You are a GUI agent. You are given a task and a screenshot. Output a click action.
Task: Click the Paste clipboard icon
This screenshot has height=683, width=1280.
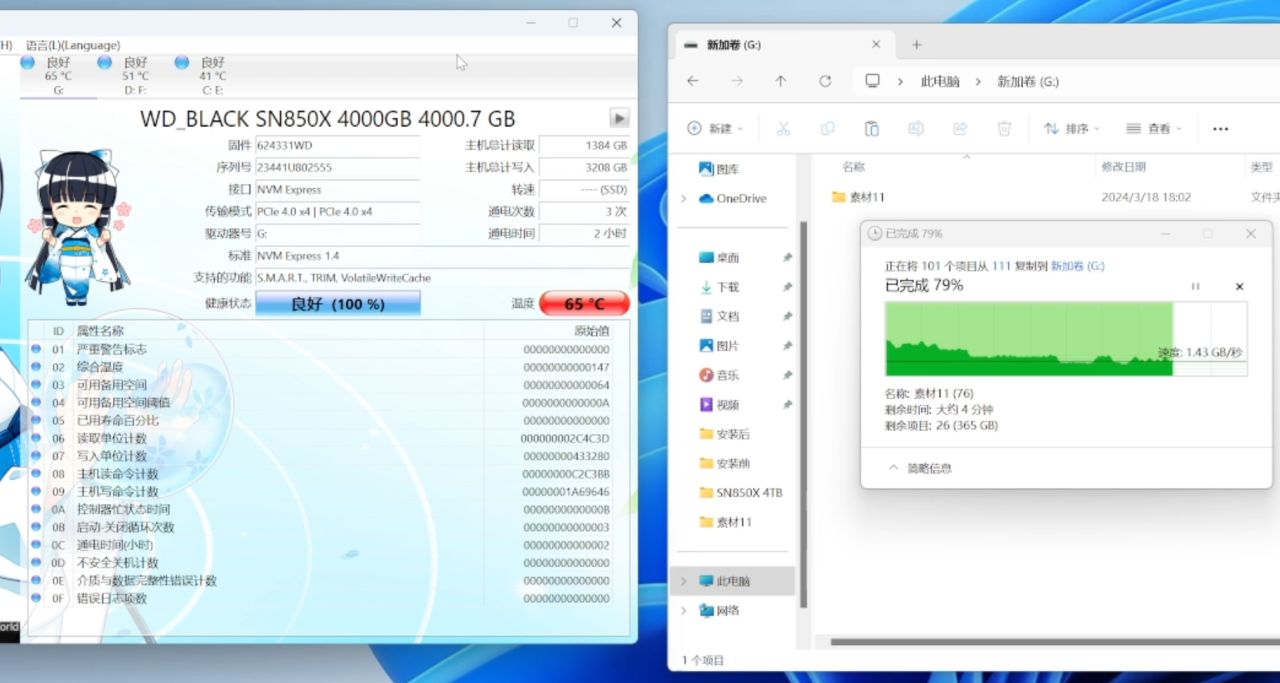coord(871,129)
